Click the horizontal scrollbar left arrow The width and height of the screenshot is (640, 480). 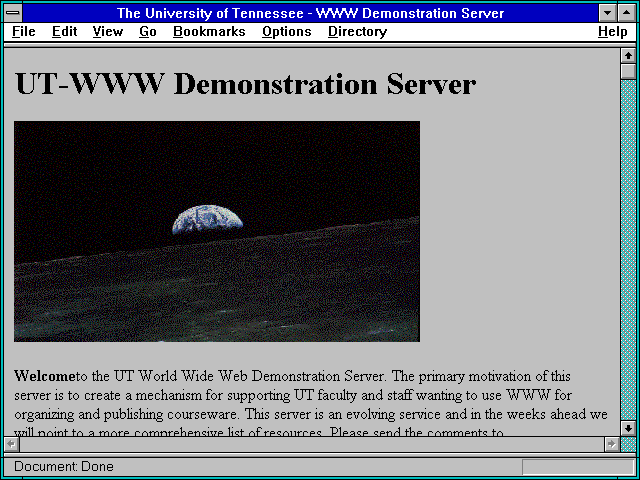pyautogui.click(x=11, y=444)
